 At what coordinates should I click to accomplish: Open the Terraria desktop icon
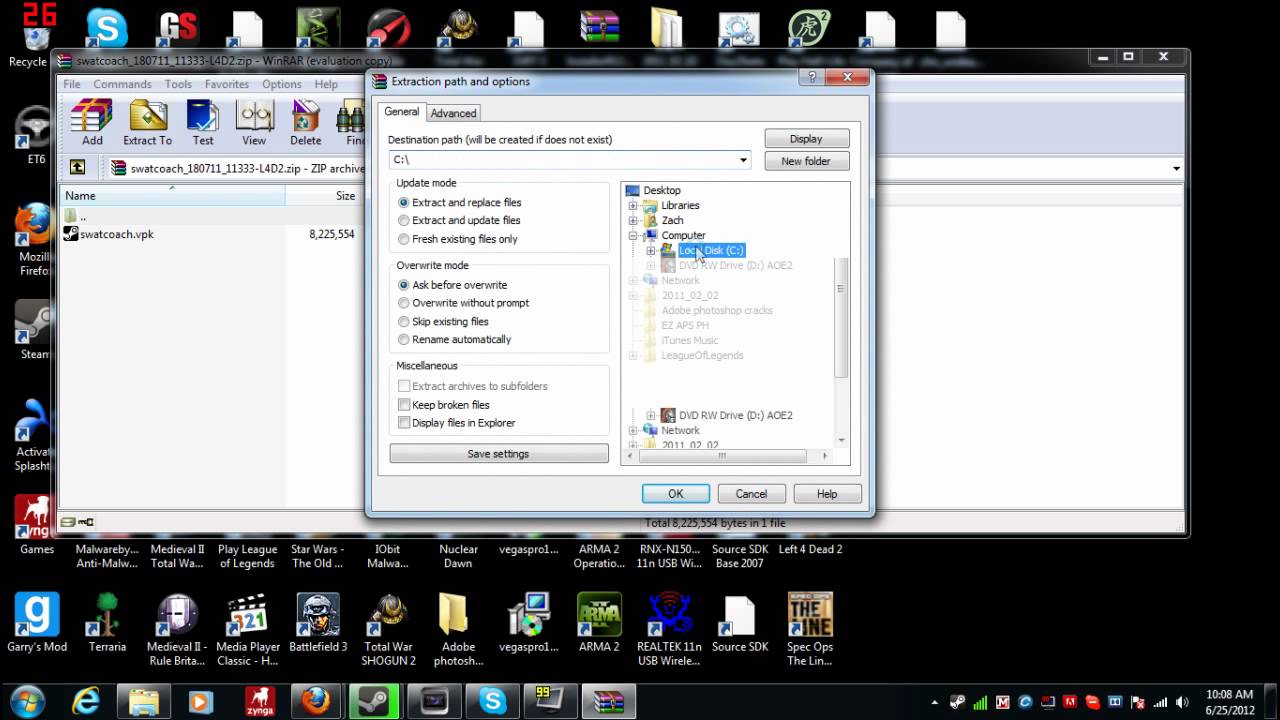[107, 623]
